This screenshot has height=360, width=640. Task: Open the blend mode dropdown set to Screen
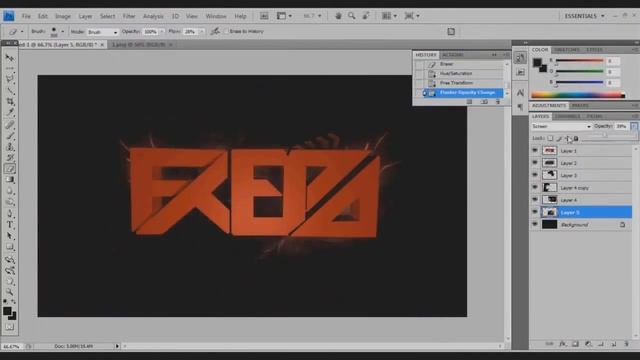click(561, 127)
